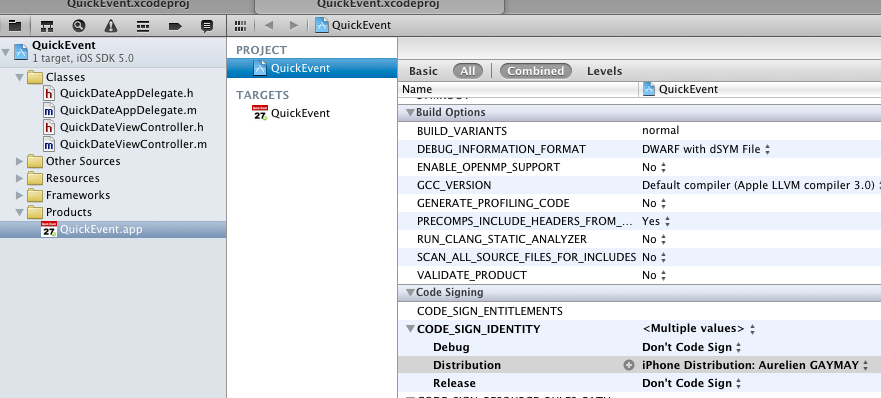Viewport: 881px width, 398px height.
Task: Expand the Resources folder
Action: coord(20,178)
